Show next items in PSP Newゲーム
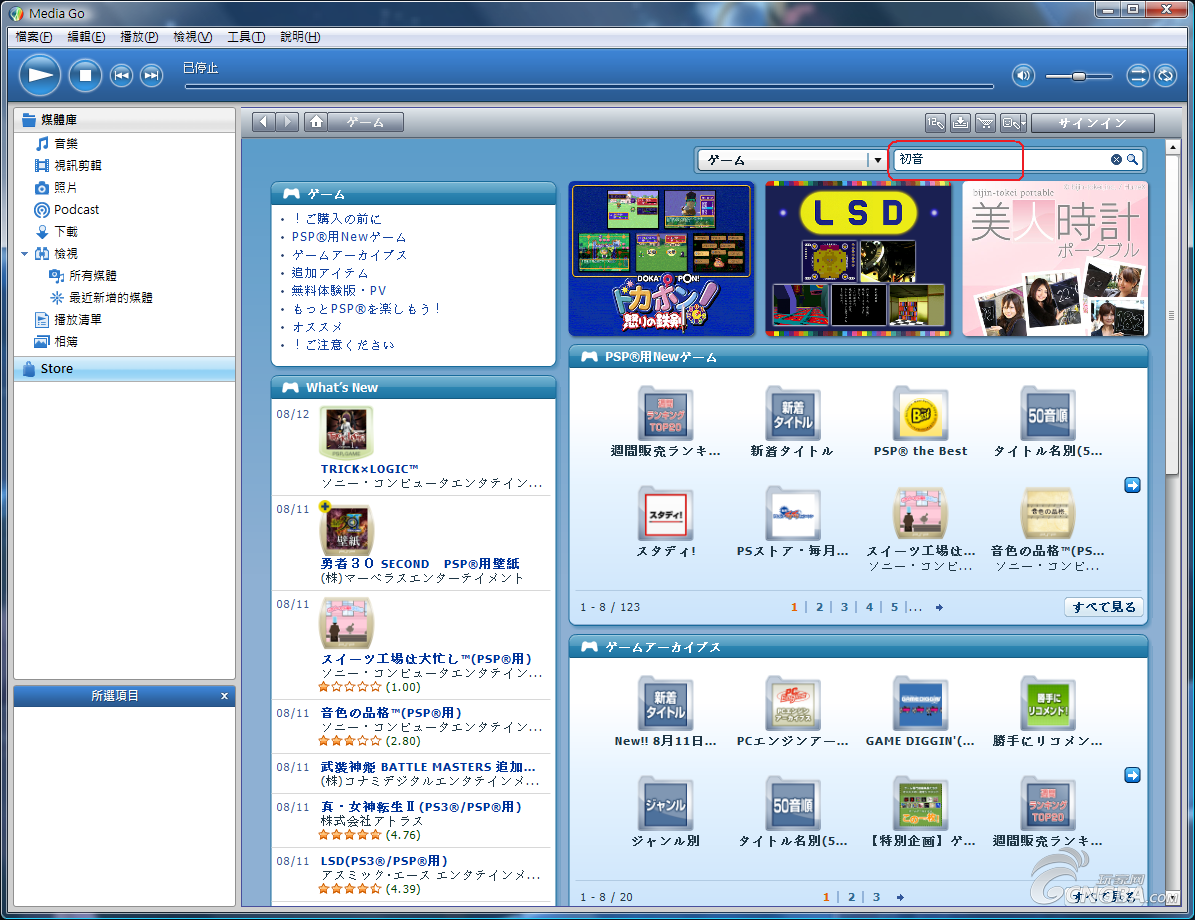 point(1133,486)
